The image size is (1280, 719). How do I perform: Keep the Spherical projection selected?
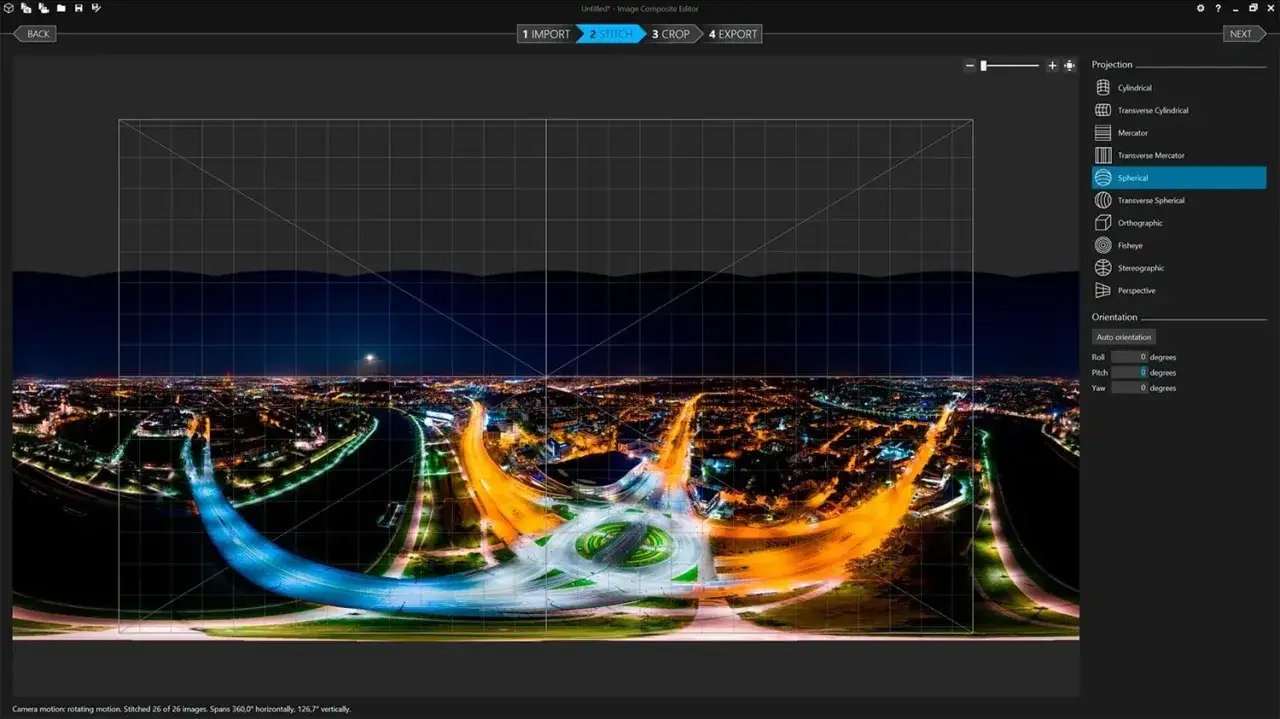click(1131, 177)
